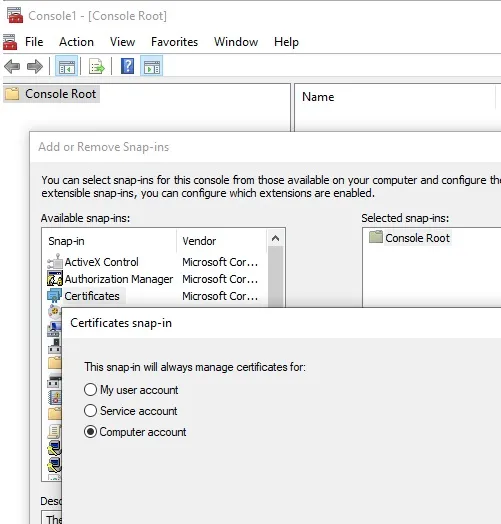
Task: Click the scroll-up arrow in Available snap-ins
Action: point(275,239)
